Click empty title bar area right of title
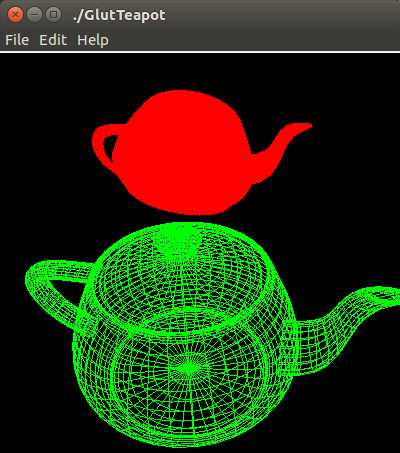Viewport: 400px width, 453px height. (282, 15)
